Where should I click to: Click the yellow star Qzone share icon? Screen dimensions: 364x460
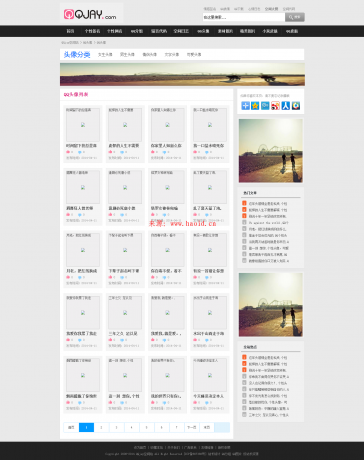(255, 106)
